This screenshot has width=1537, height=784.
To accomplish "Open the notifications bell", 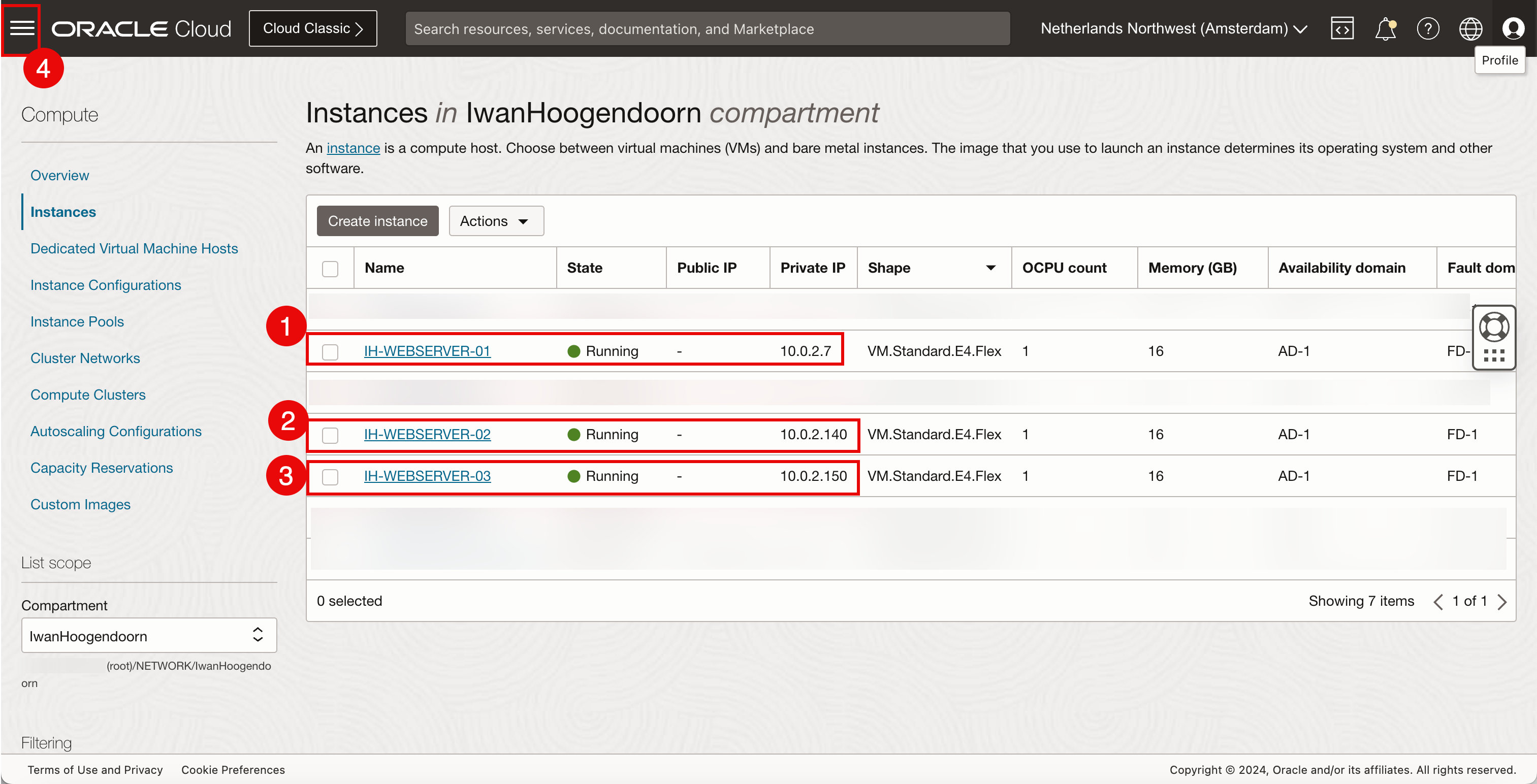I will [x=1385, y=28].
